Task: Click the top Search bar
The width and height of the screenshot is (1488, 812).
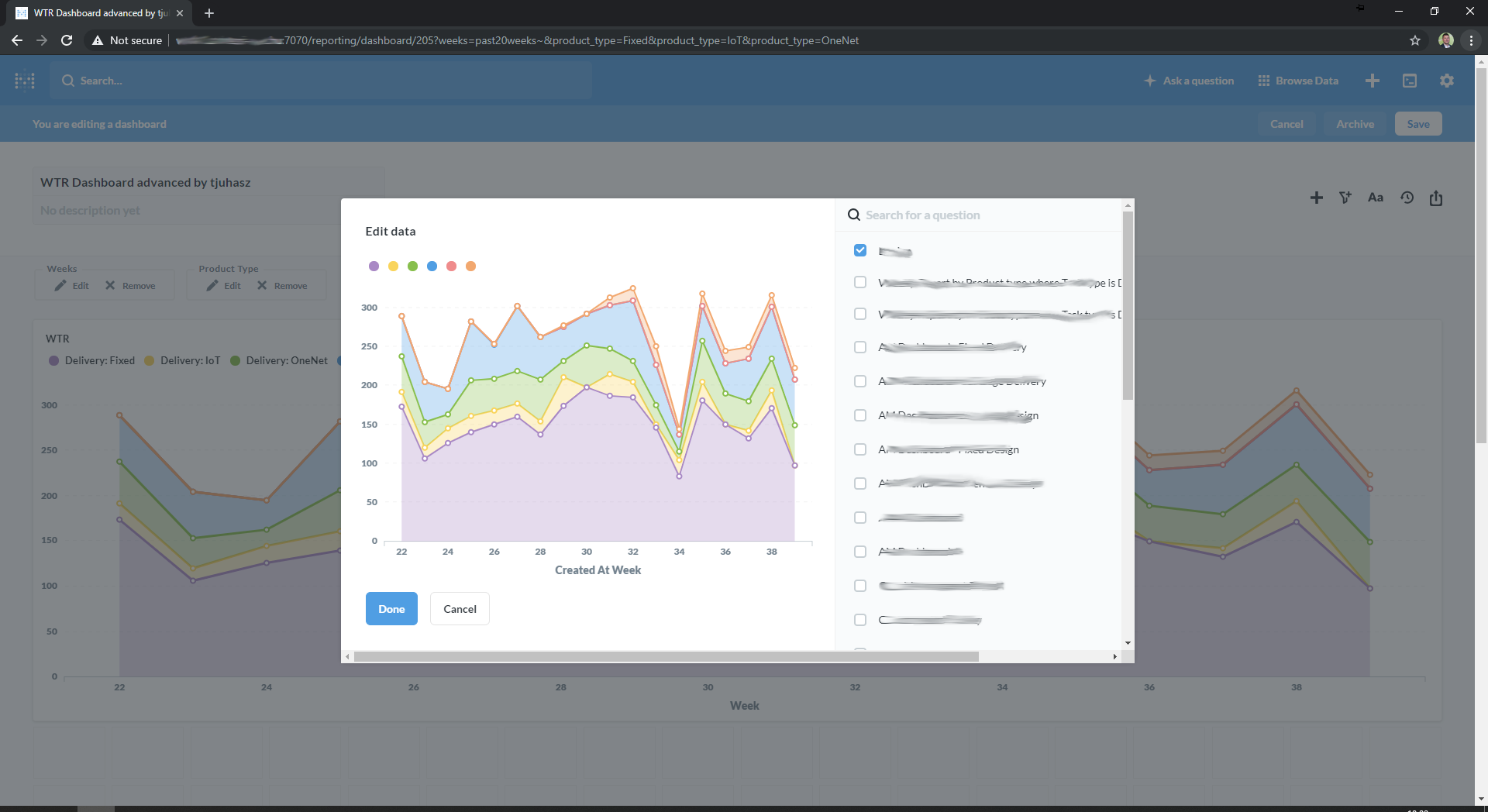Action: click(x=321, y=81)
